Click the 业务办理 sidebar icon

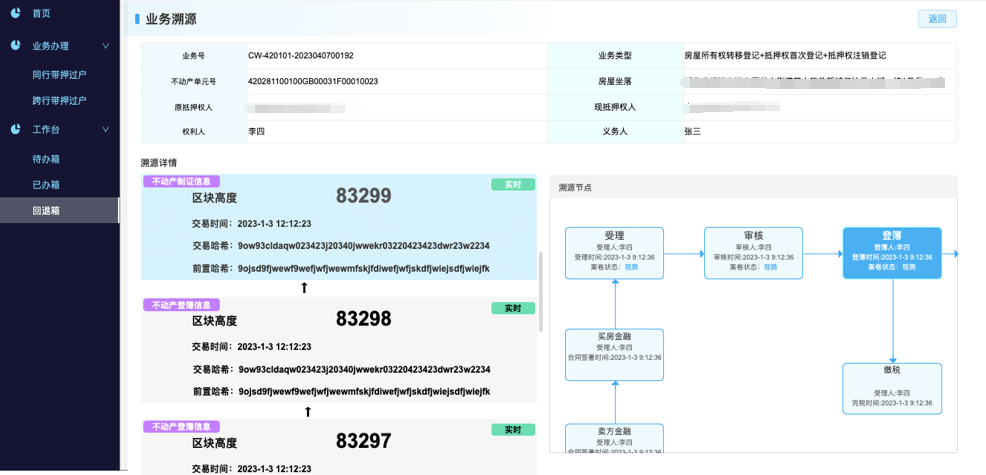point(16,46)
